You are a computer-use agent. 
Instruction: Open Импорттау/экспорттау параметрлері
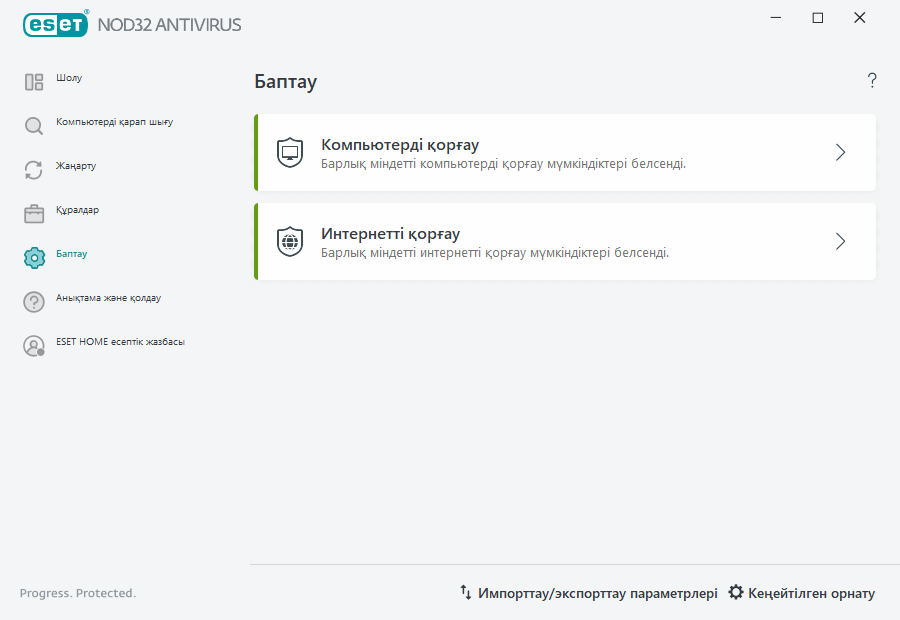click(x=598, y=592)
